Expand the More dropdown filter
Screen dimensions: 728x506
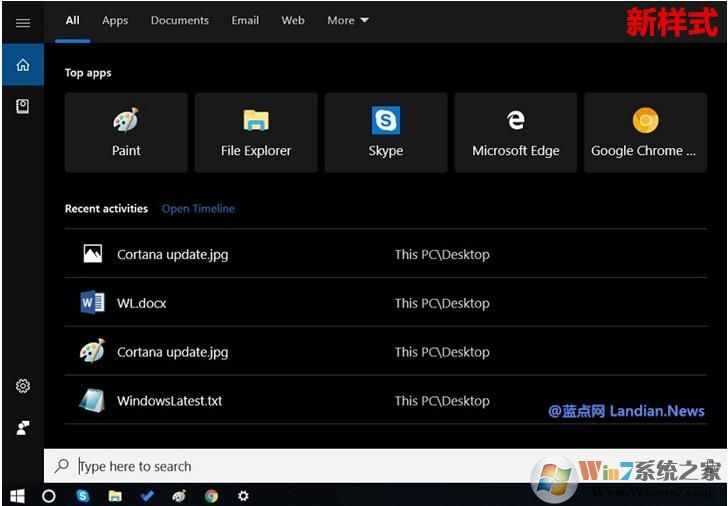[347, 20]
